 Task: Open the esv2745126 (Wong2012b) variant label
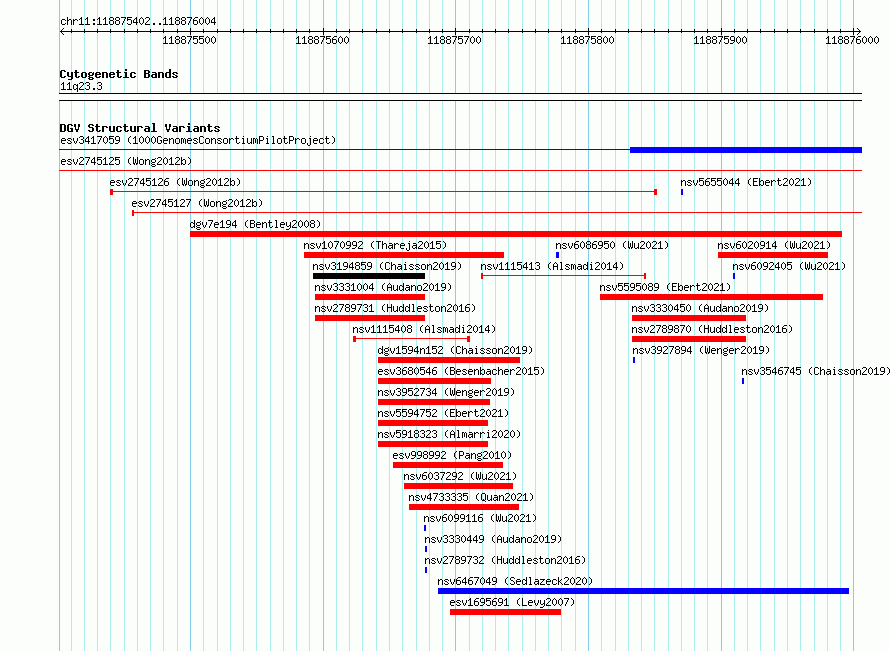(x=175, y=182)
